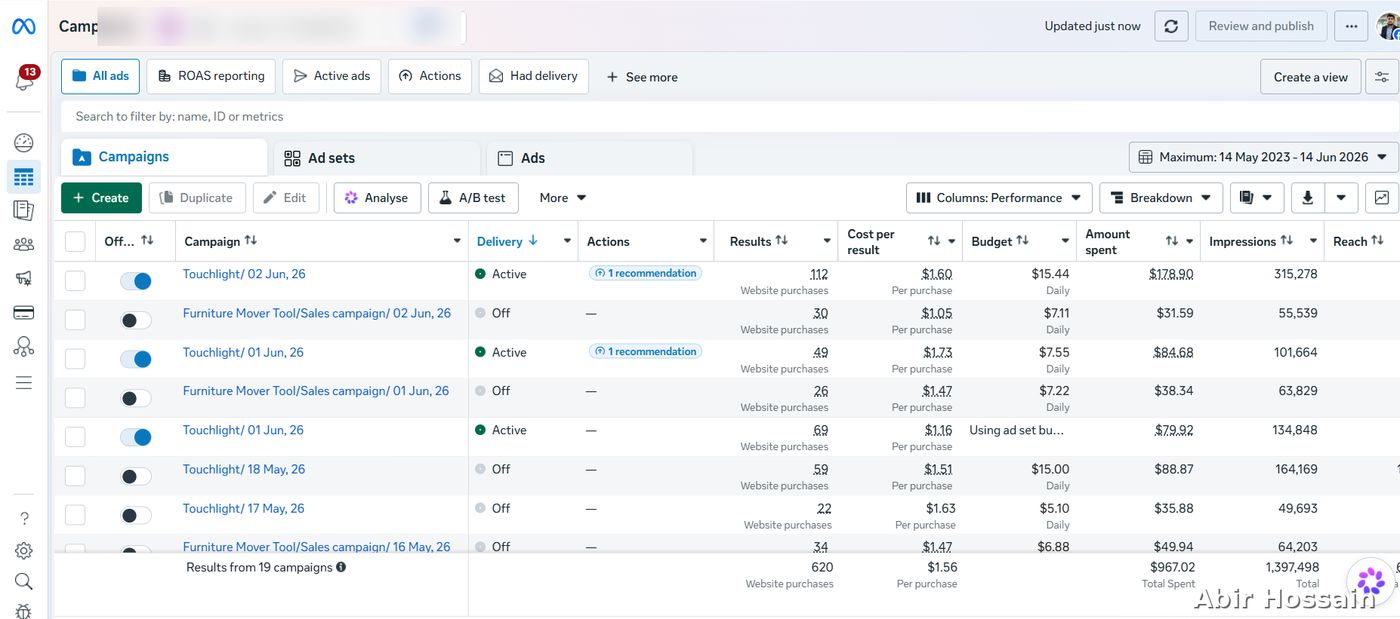
Task: Tick the select-all checkbox in table header
Action: 75,241
